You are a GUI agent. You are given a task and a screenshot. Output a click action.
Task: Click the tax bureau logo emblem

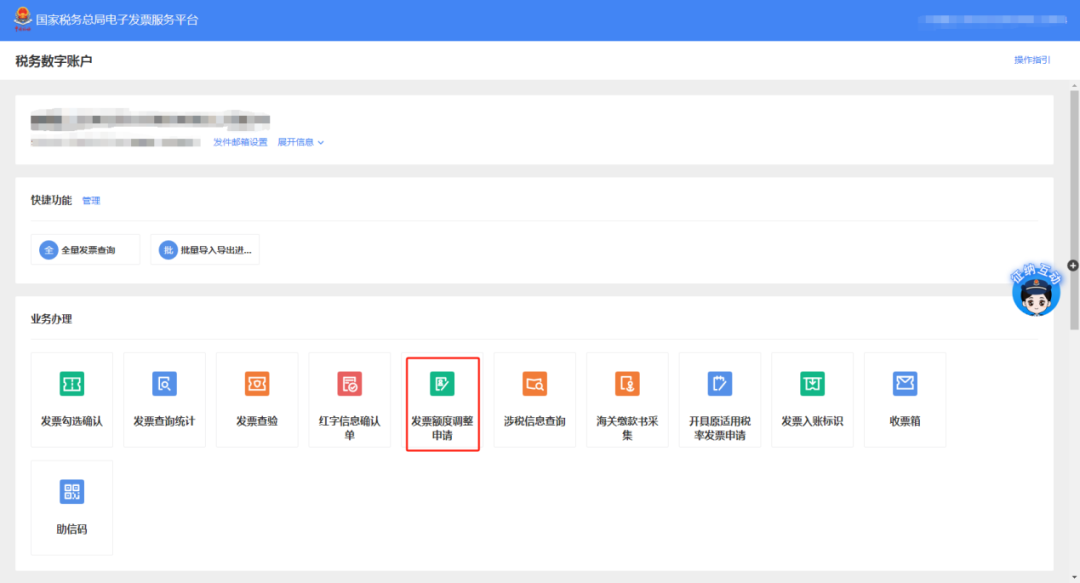pos(22,19)
